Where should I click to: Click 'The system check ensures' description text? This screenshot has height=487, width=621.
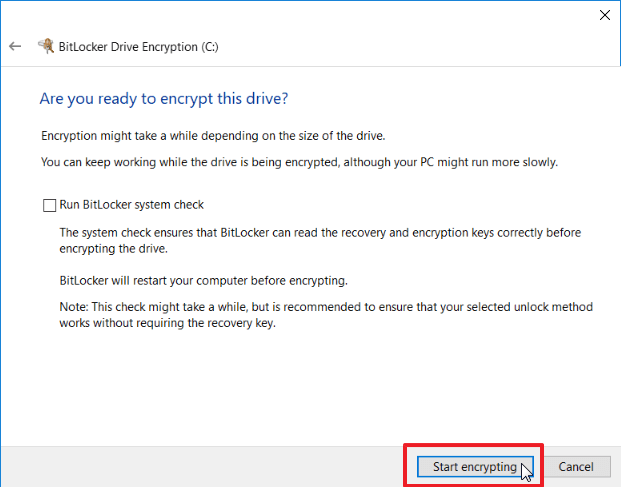tap(320, 240)
